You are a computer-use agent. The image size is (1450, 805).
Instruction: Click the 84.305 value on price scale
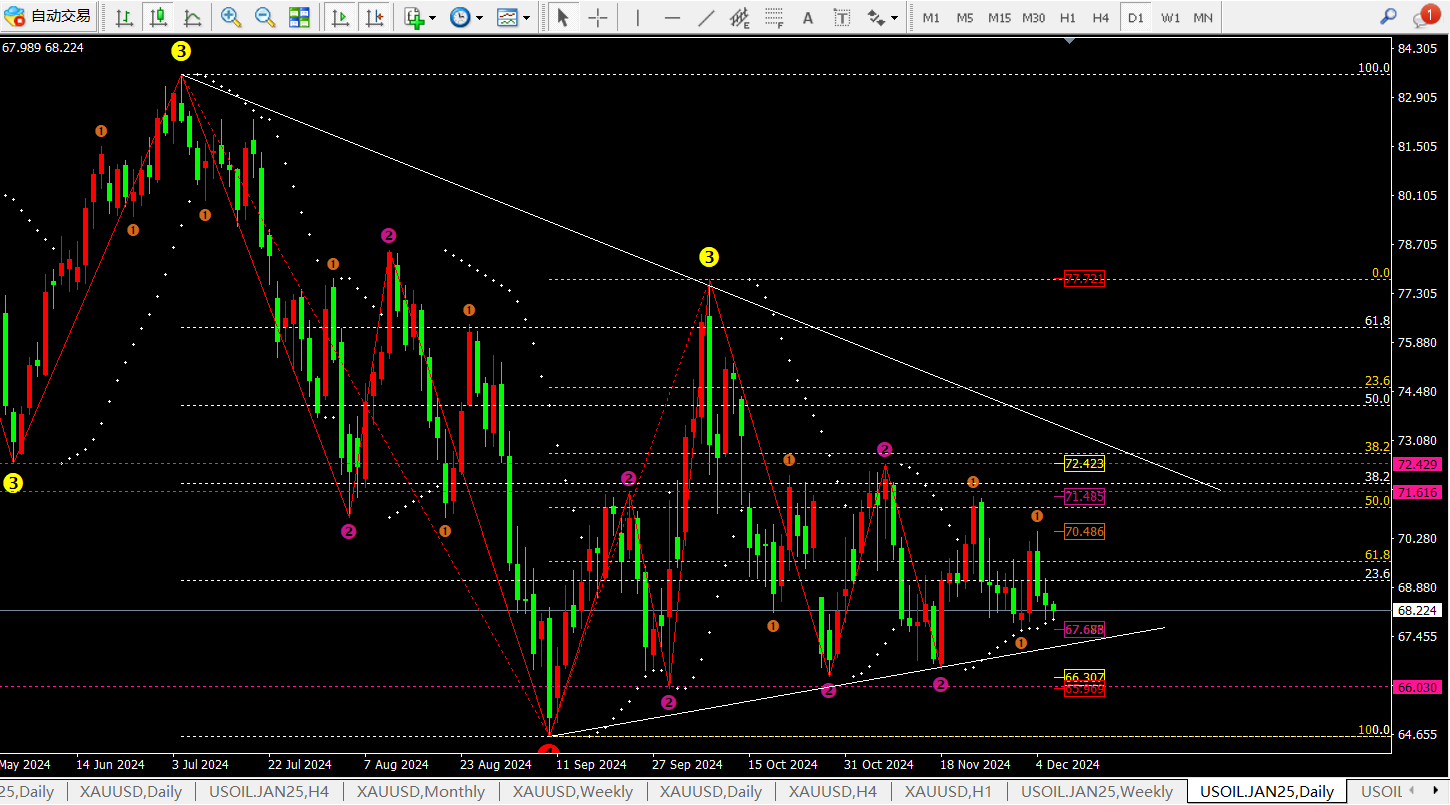click(x=1418, y=49)
